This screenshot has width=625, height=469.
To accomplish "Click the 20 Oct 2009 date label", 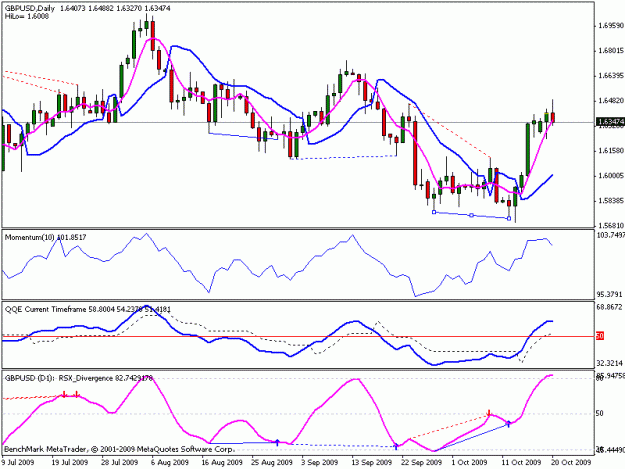I will [571, 462].
